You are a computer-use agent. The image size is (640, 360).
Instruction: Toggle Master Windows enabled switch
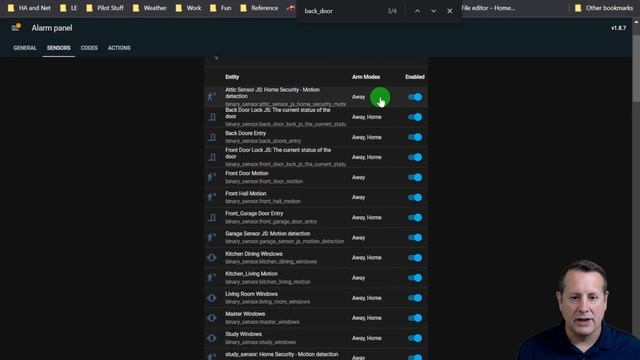click(x=415, y=318)
